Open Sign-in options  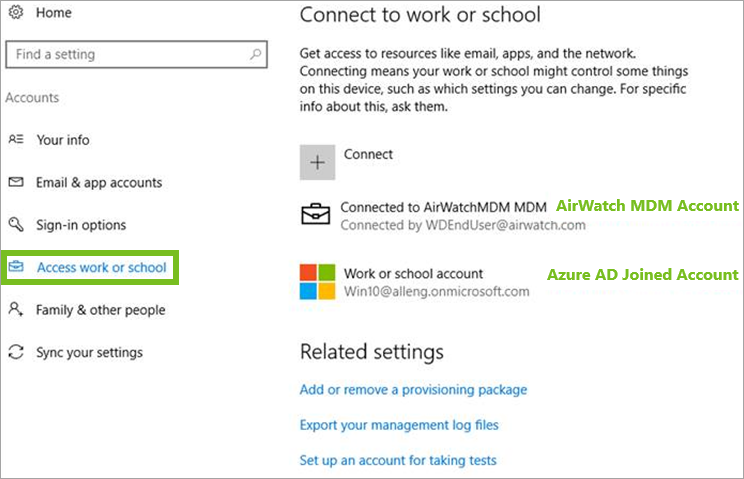pyautogui.click(x=81, y=225)
